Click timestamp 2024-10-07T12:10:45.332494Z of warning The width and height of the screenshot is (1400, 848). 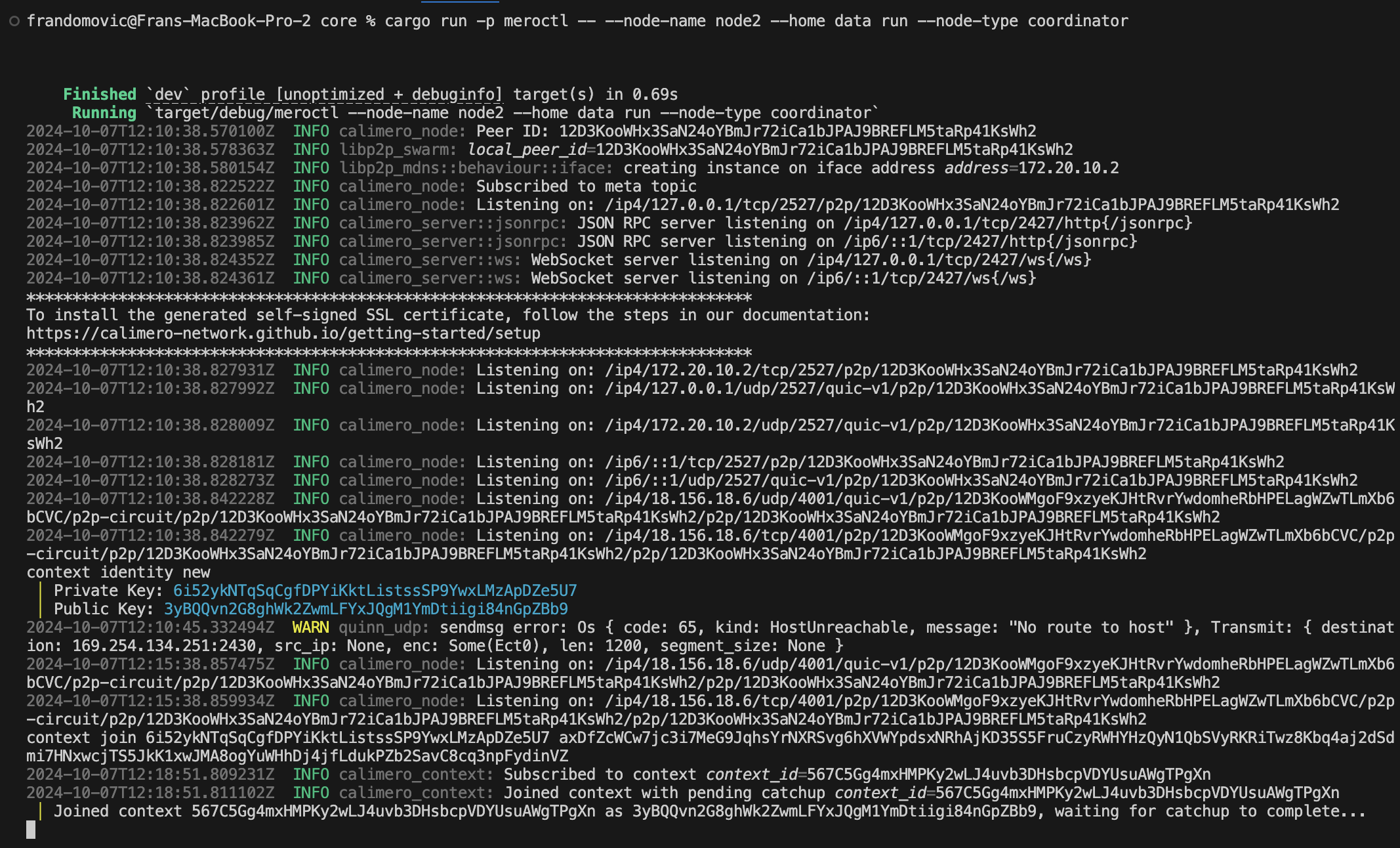pyautogui.click(x=150, y=627)
